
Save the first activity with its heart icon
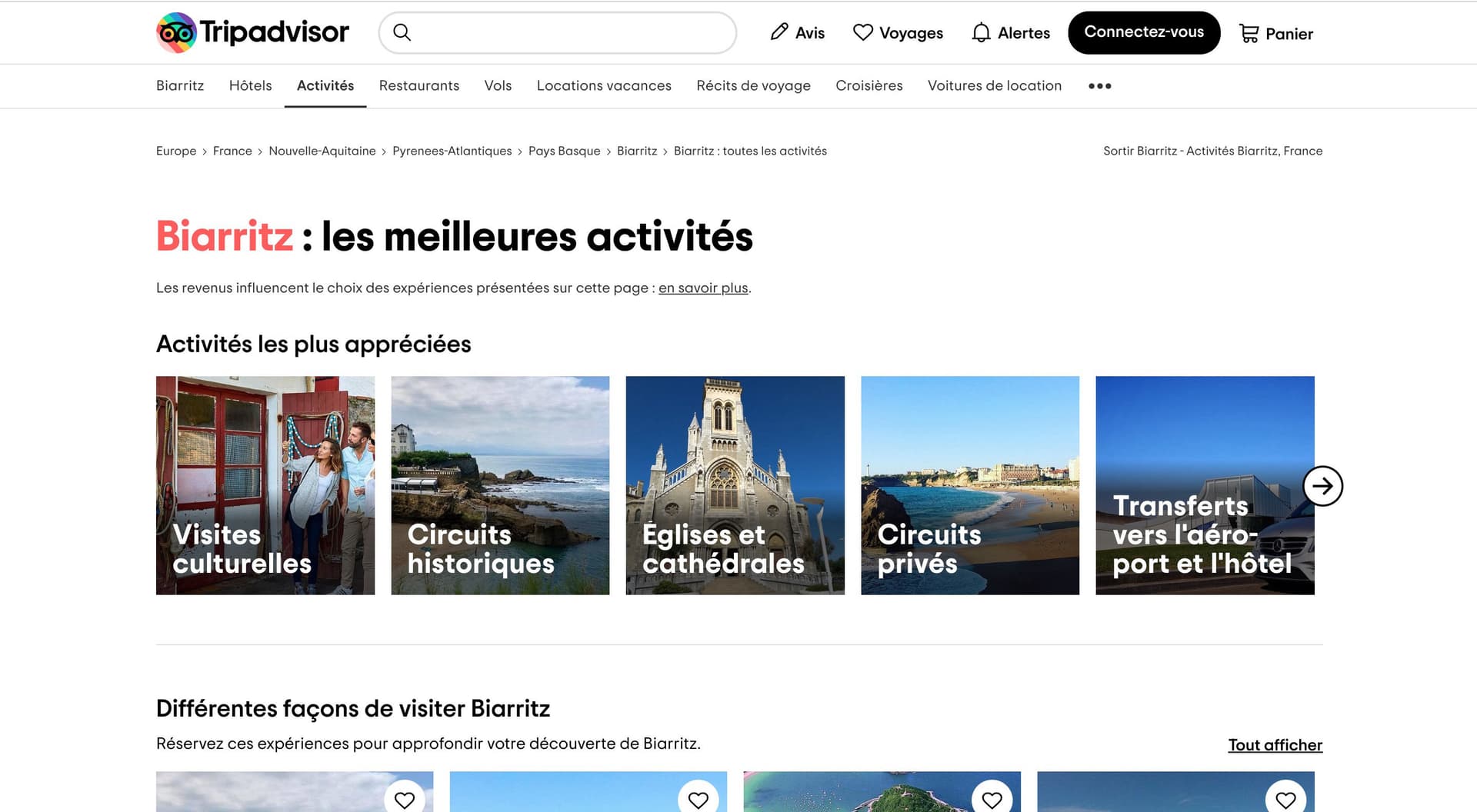[405, 800]
